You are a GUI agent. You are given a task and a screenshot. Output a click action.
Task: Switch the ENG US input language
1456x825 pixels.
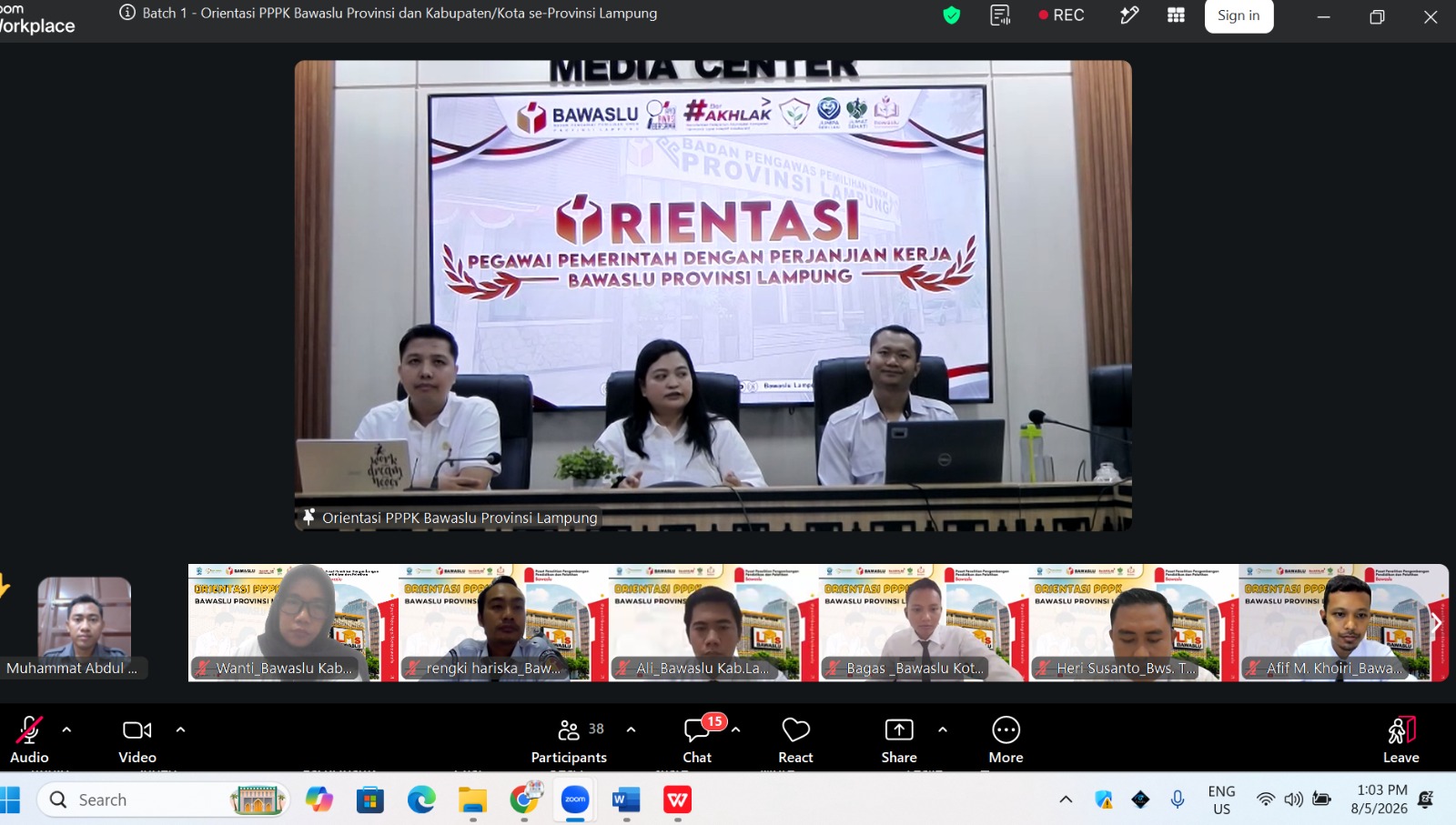tap(1221, 800)
